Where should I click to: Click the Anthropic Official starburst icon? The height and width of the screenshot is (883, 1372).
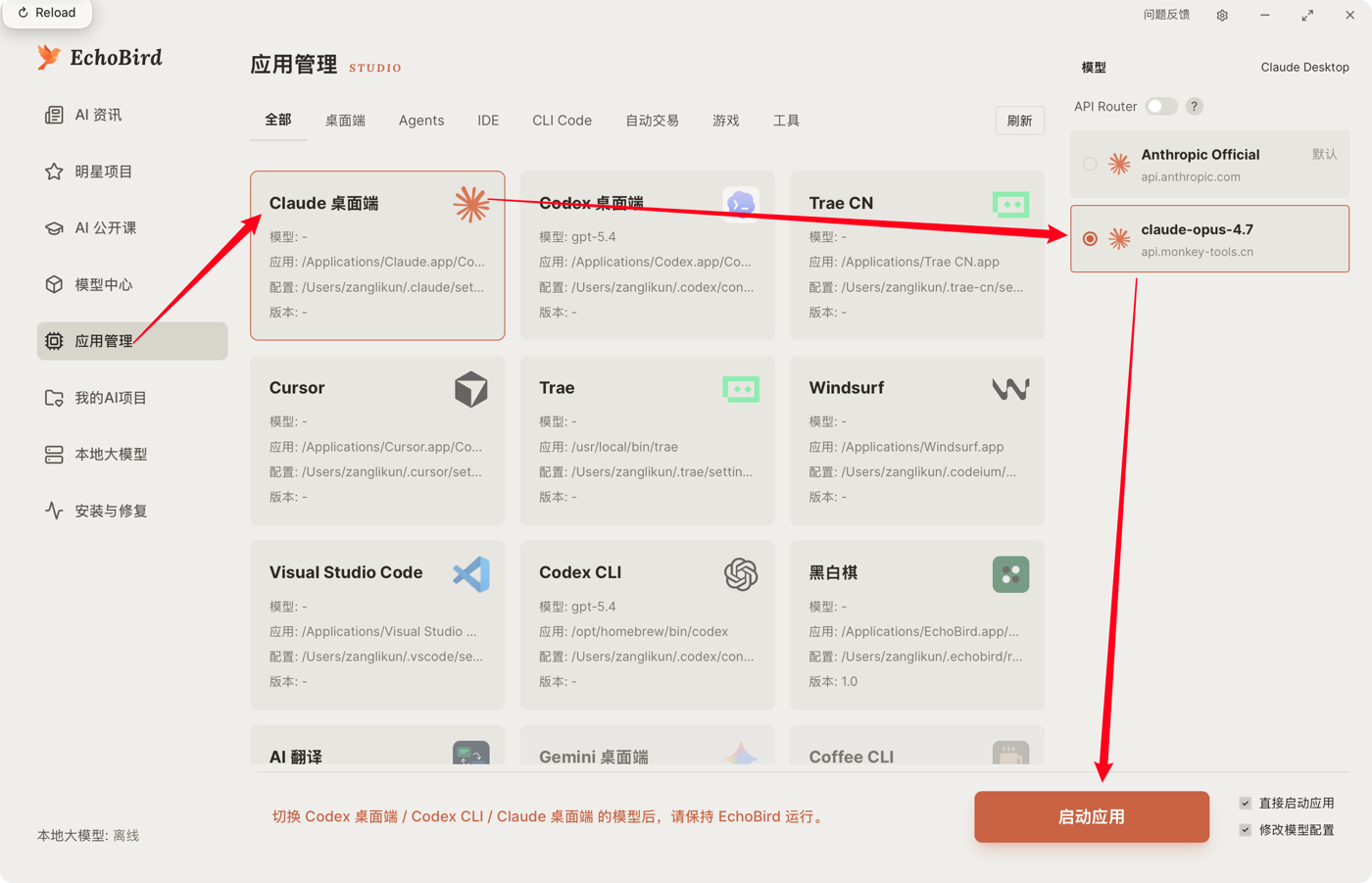pyautogui.click(x=1119, y=164)
